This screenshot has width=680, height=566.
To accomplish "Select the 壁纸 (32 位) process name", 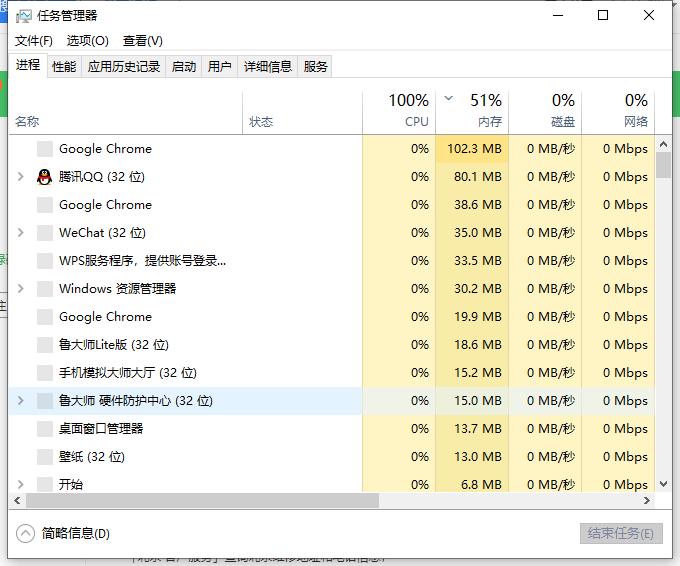I will coord(92,456).
